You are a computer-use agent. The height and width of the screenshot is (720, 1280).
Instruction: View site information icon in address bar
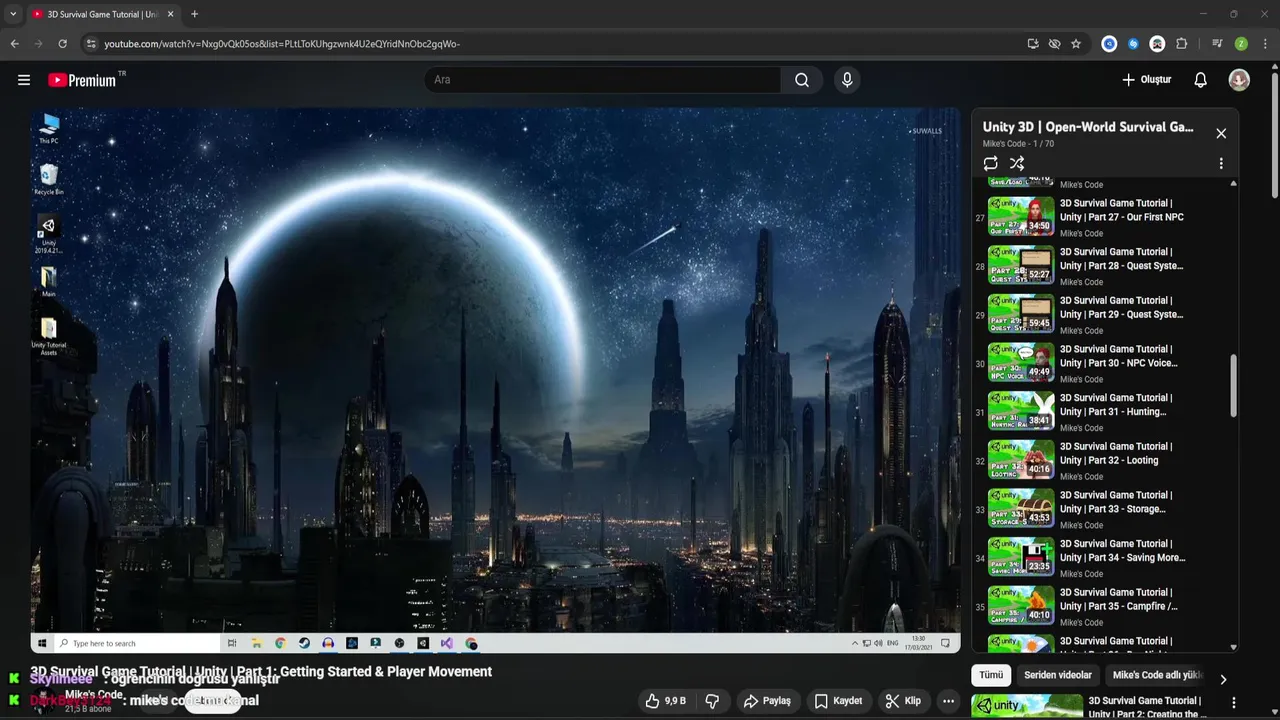pyautogui.click(x=91, y=44)
